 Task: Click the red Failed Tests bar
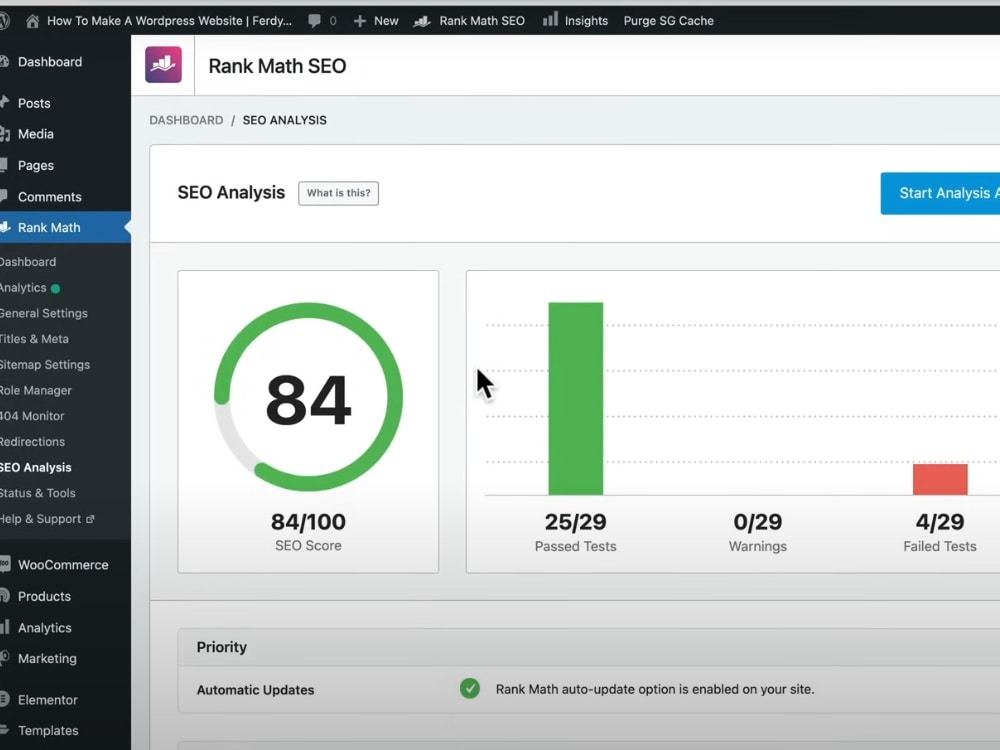(x=940, y=480)
